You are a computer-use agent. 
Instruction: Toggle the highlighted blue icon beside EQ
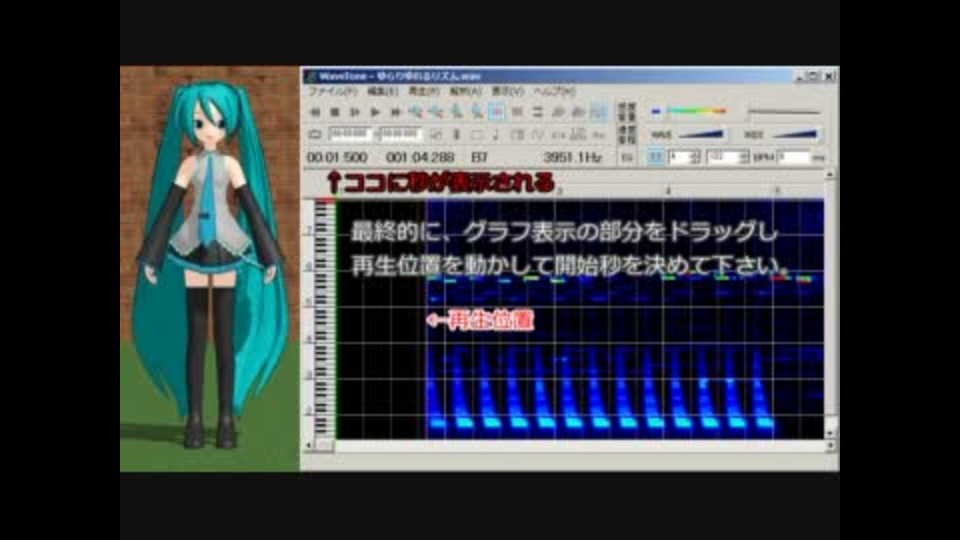click(655, 157)
